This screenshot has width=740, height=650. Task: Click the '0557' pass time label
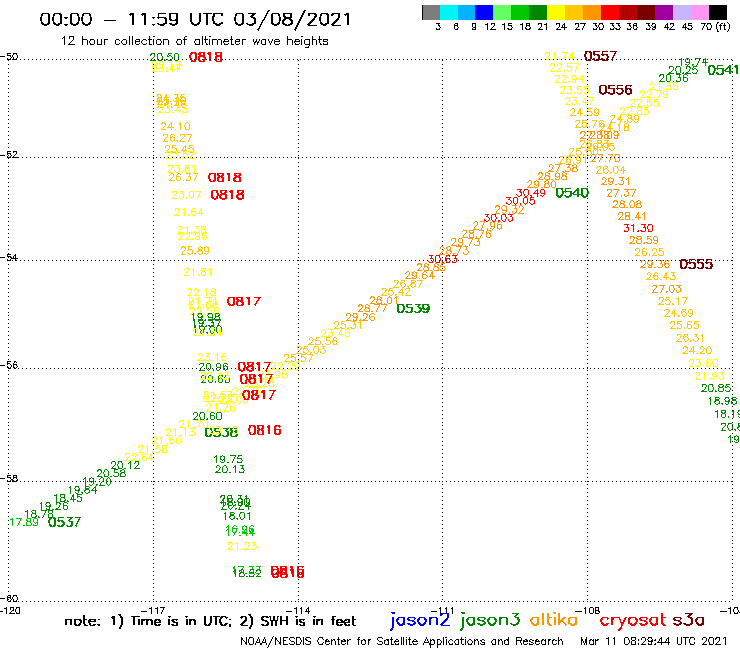(600, 56)
